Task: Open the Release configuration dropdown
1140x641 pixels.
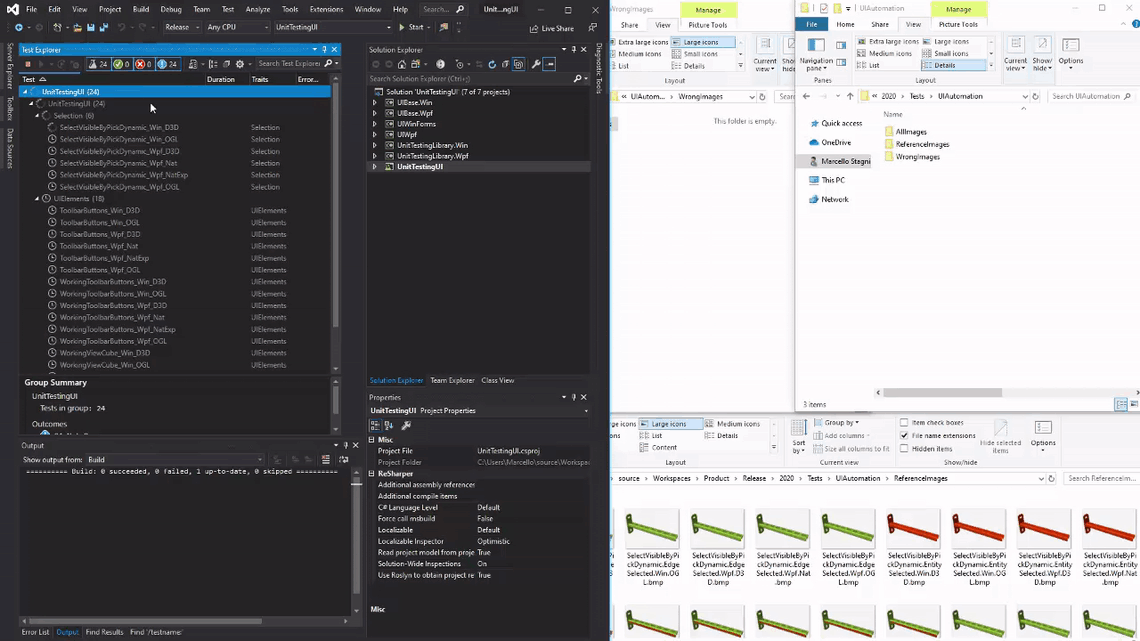Action: [182, 27]
